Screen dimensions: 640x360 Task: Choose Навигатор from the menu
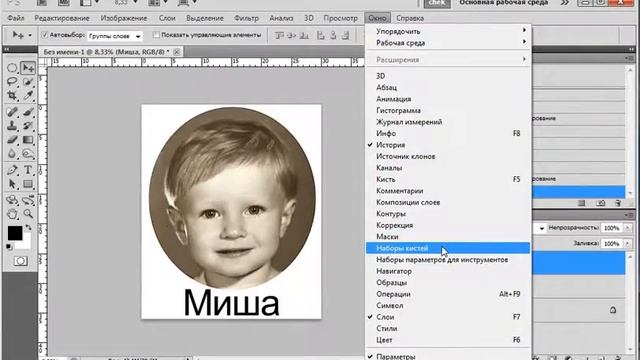tap(448, 271)
